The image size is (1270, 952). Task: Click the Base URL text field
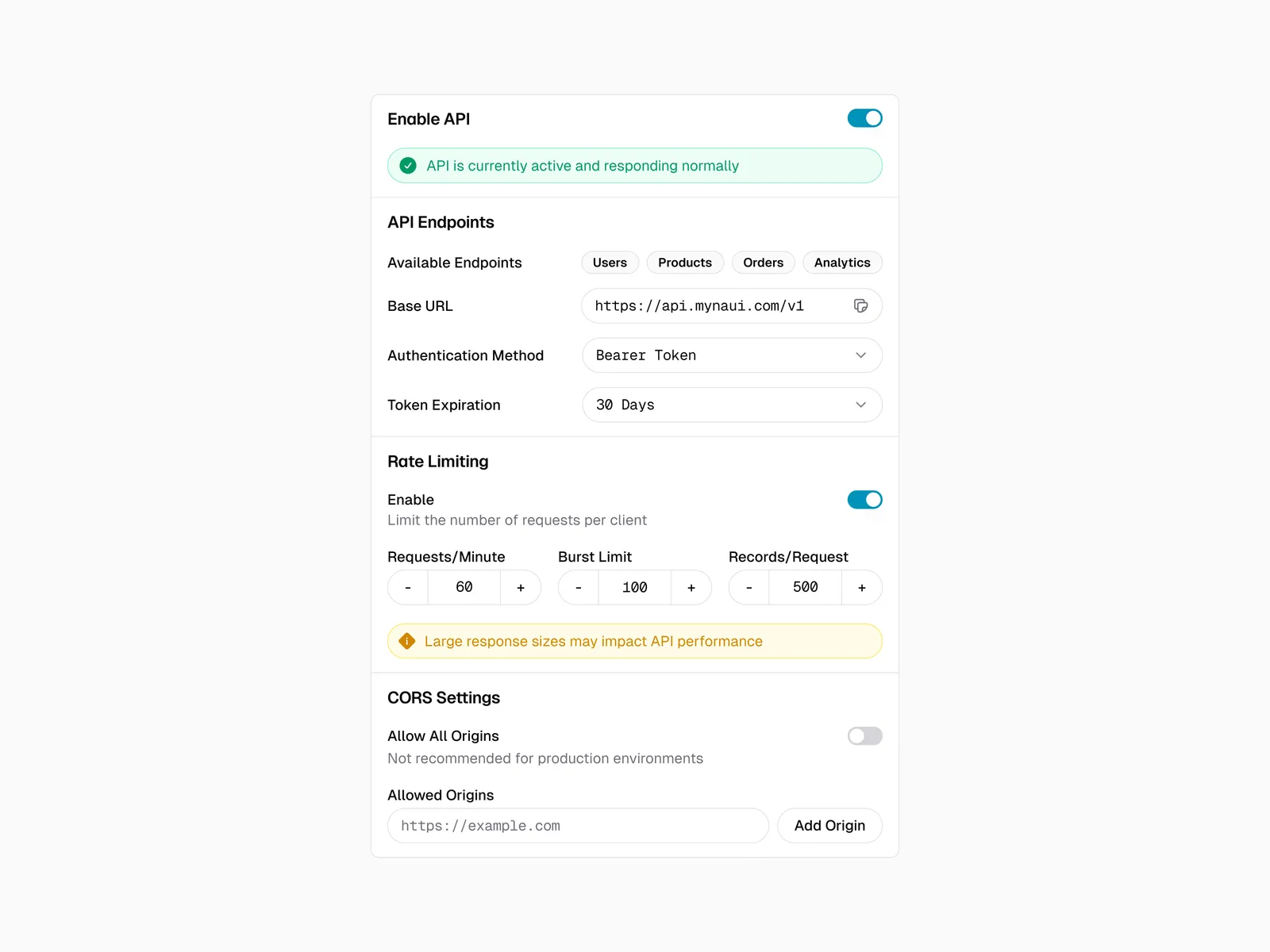714,306
